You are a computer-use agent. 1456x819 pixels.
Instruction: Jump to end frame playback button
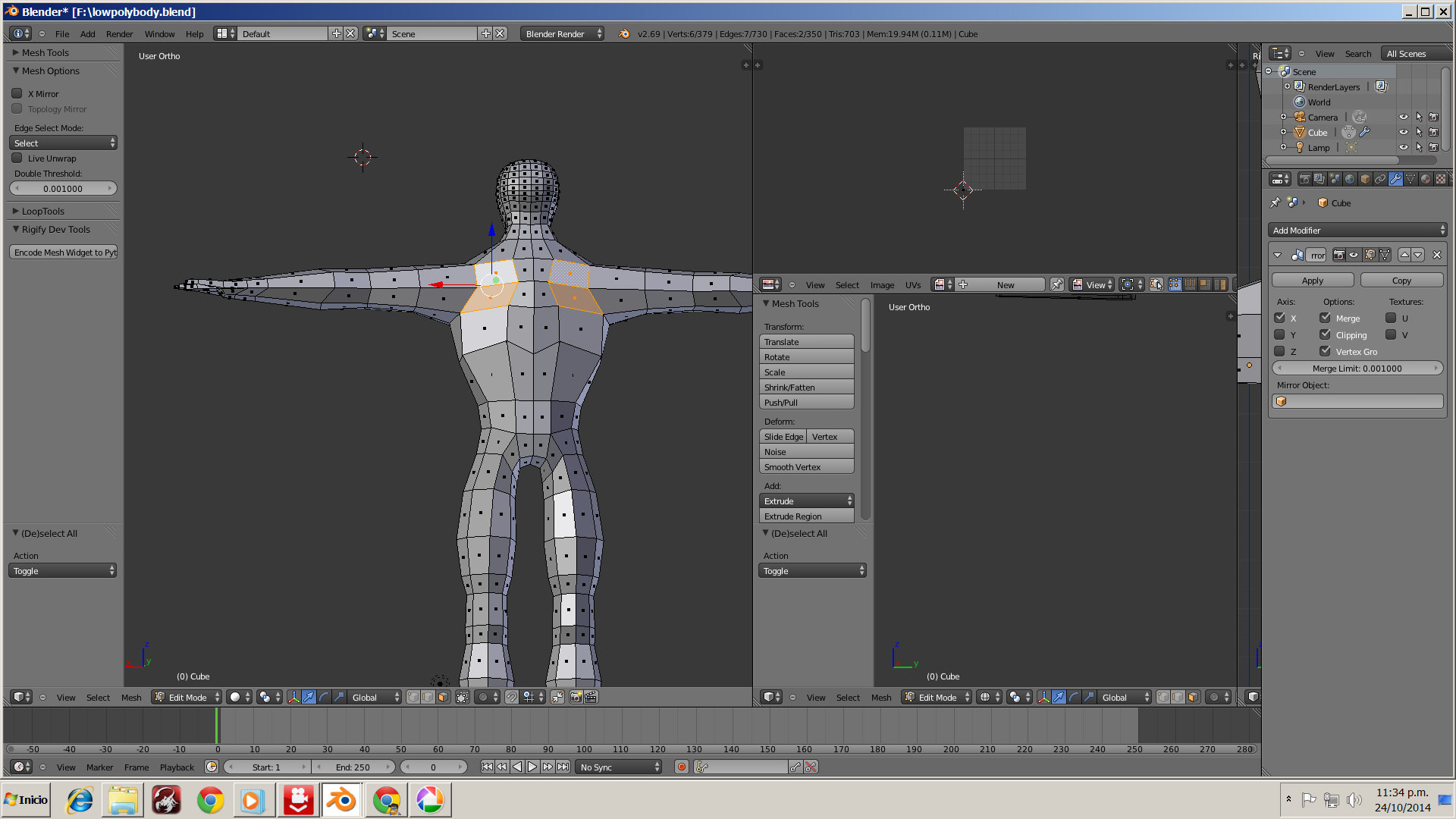pos(563,767)
